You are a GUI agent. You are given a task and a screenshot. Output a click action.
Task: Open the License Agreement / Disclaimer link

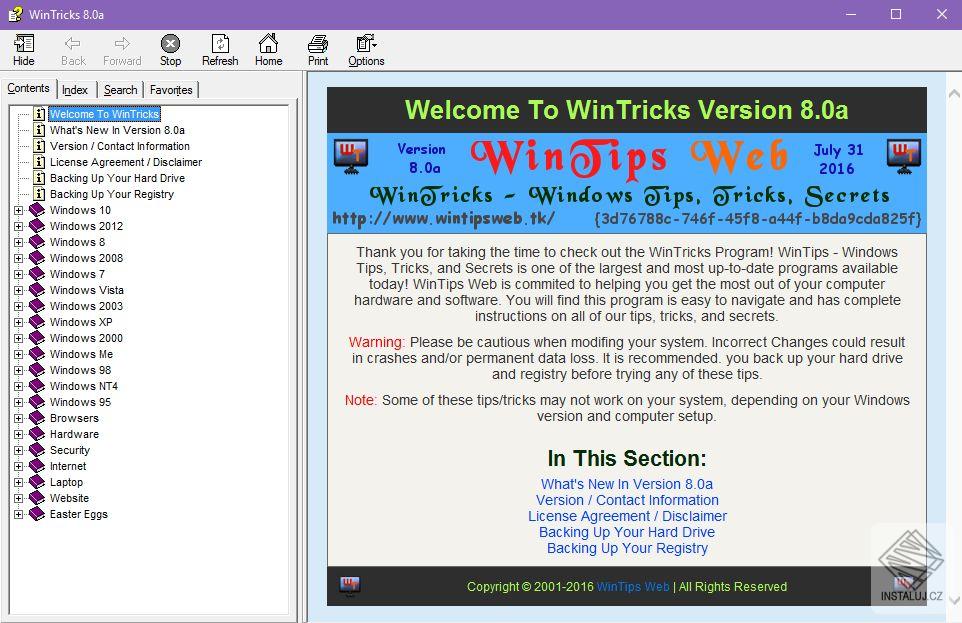tap(627, 516)
